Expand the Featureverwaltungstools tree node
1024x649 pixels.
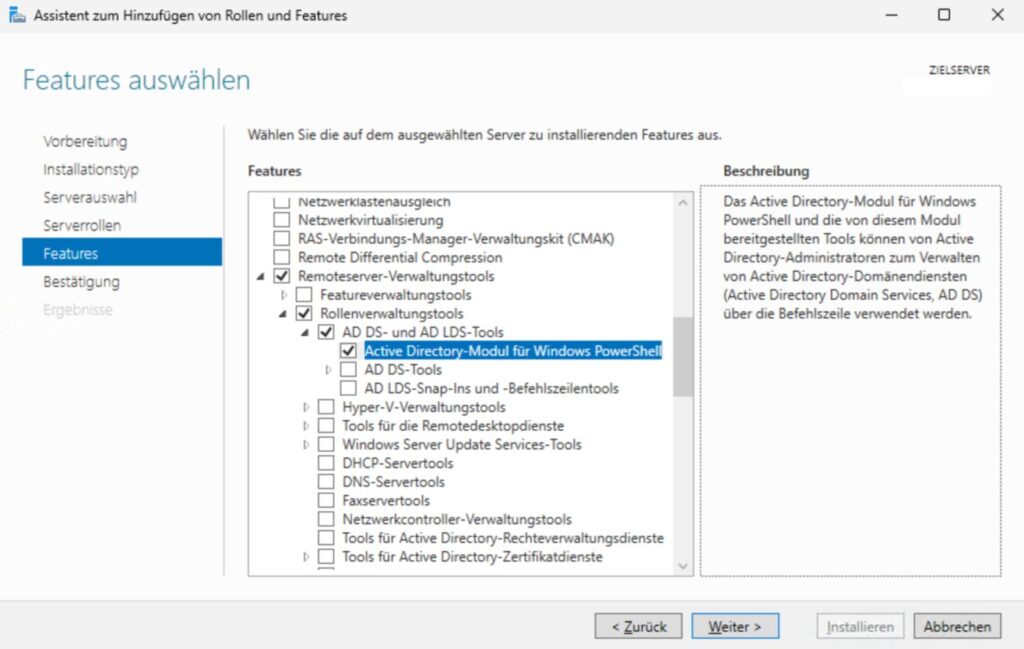pyautogui.click(x=284, y=295)
